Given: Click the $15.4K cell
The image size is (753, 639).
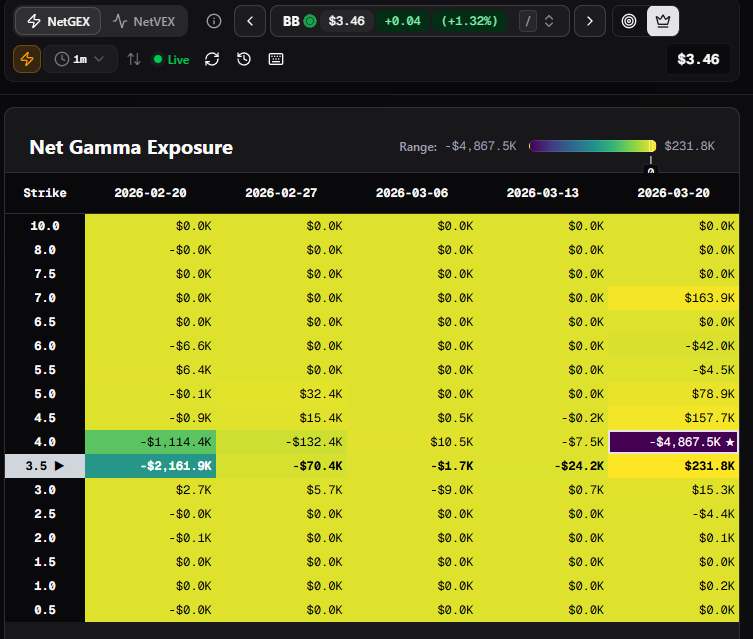Looking at the screenshot, I should [x=281, y=418].
